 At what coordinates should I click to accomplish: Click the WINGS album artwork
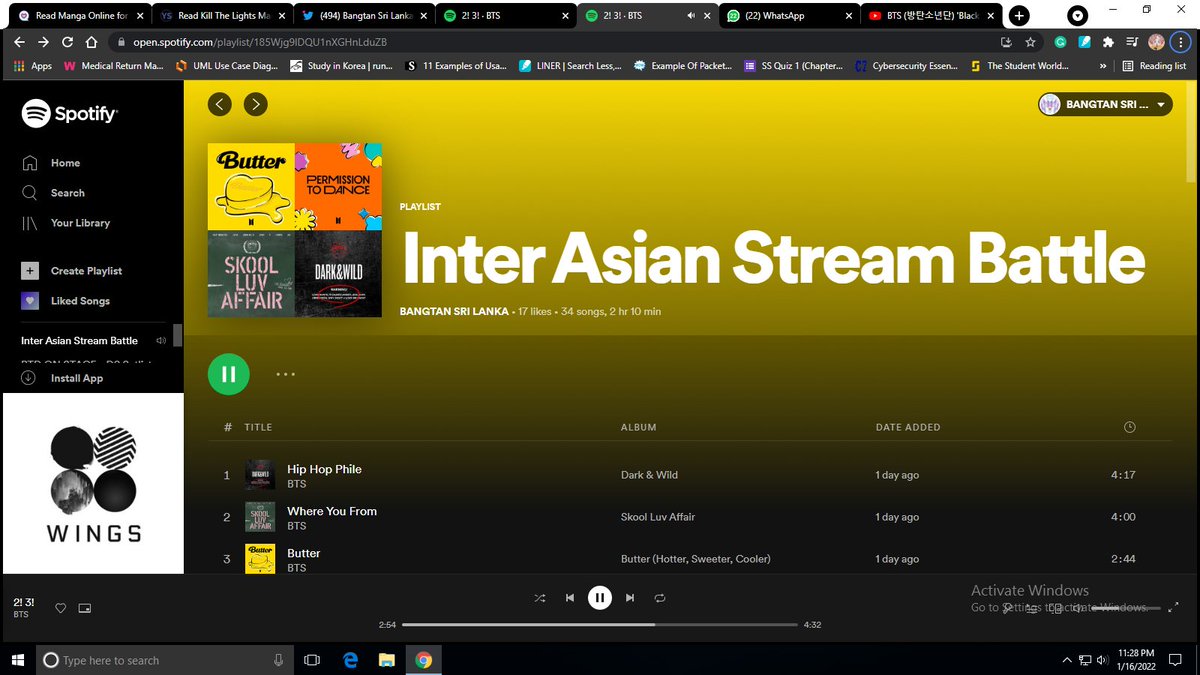[x=93, y=483]
